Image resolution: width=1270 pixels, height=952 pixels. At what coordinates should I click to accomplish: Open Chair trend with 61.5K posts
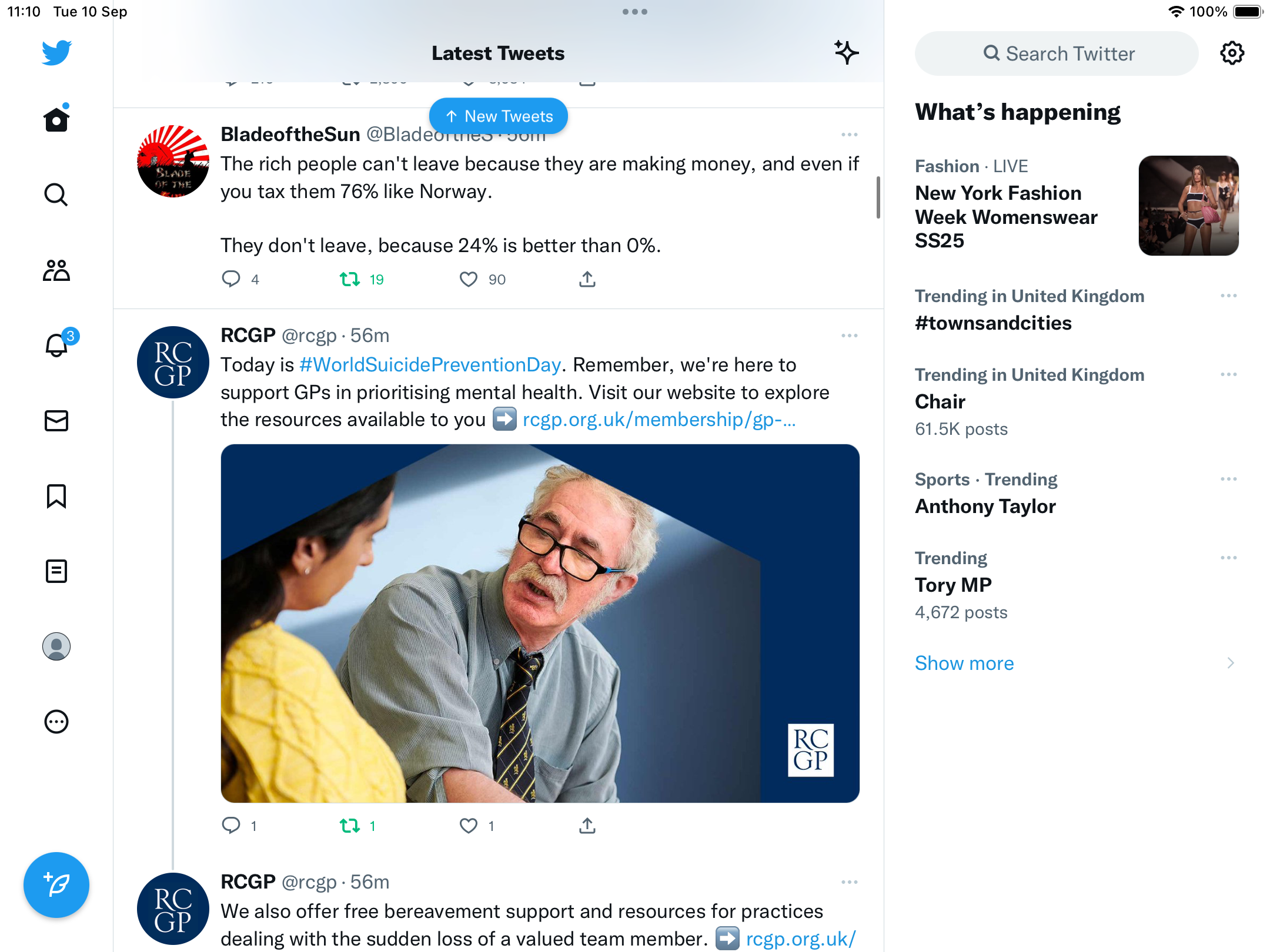point(940,401)
